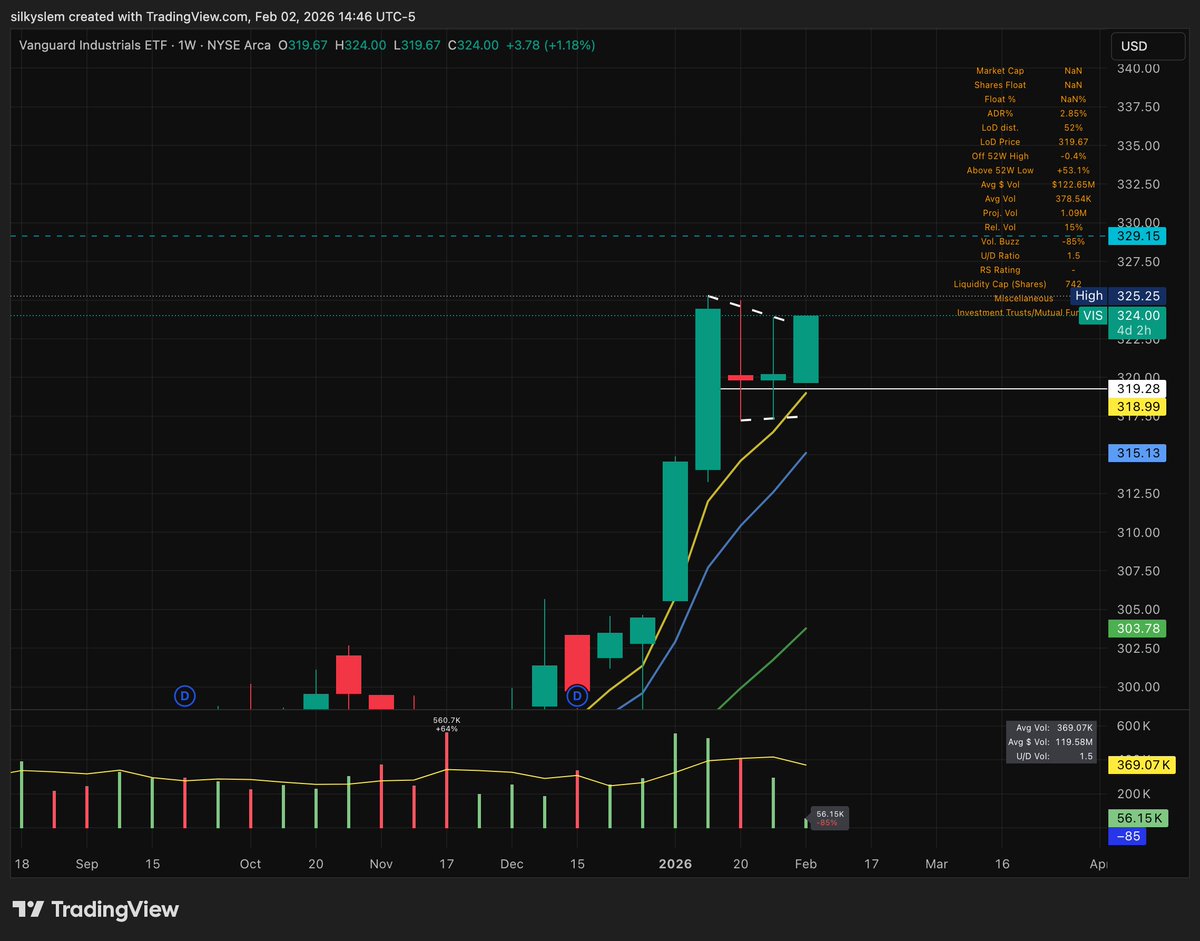Click the 2026 label on time axis
Image resolution: width=1200 pixels, height=941 pixels.
tap(676, 863)
